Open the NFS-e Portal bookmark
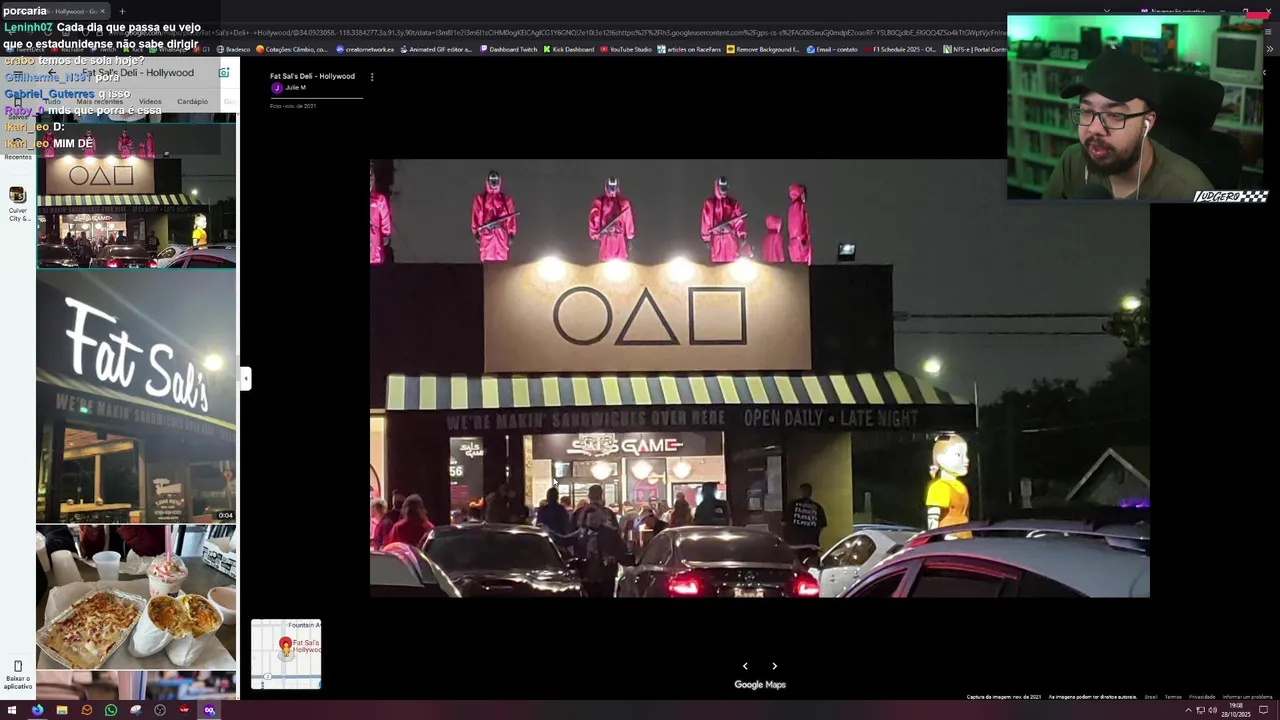The height and width of the screenshot is (720, 1280). click(975, 49)
